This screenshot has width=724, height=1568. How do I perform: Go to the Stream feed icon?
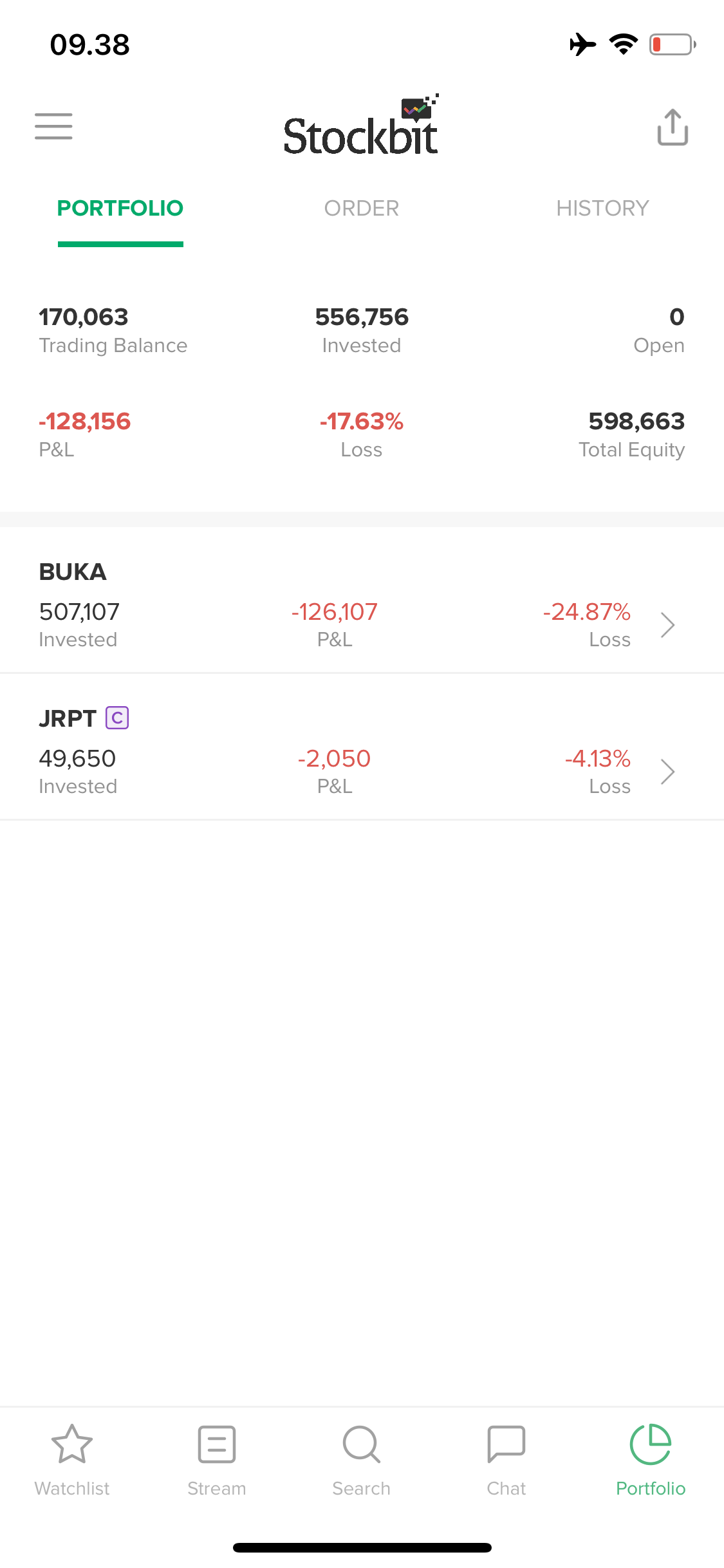tap(217, 1445)
